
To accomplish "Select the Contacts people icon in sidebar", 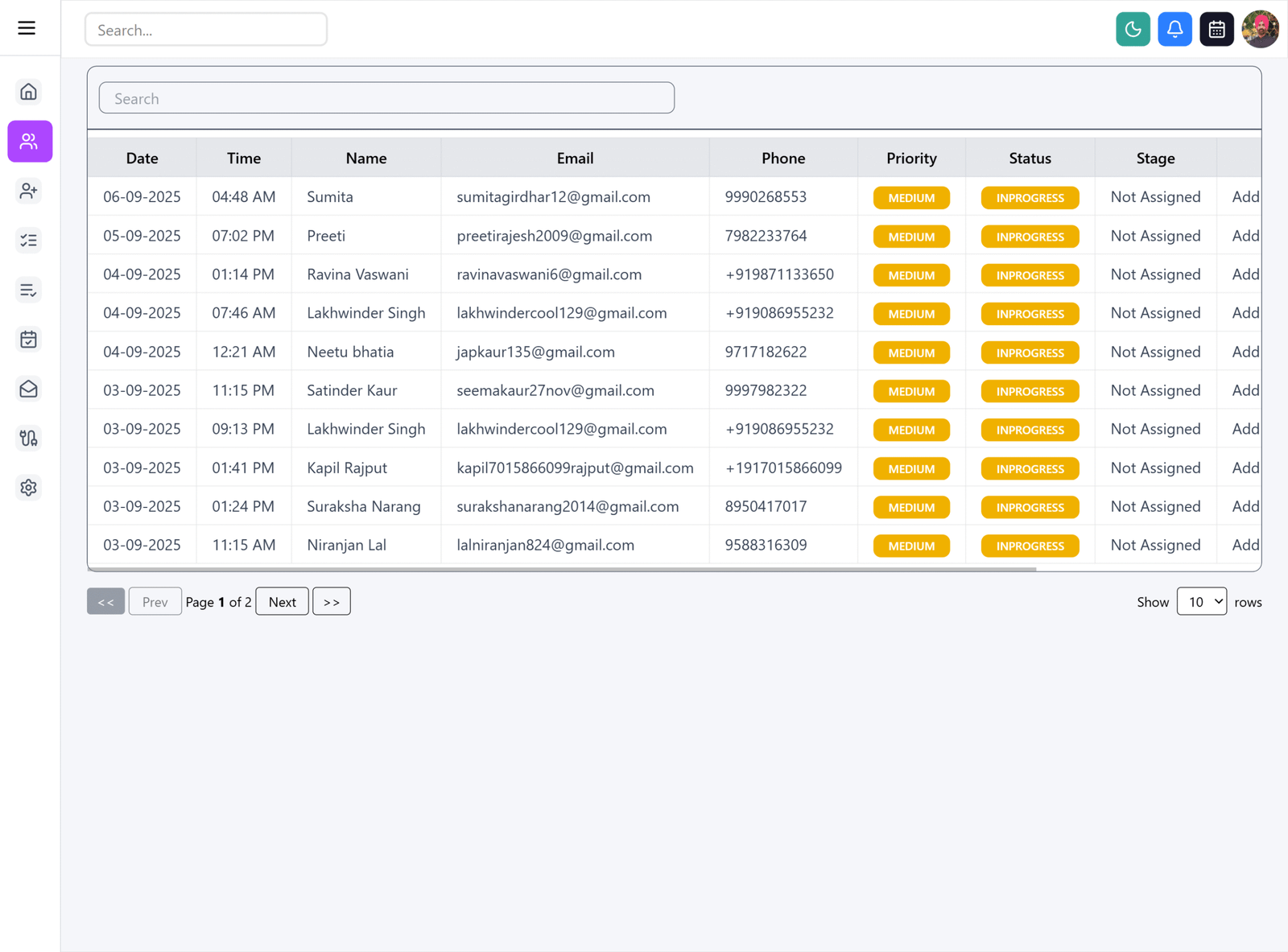I will point(29,141).
